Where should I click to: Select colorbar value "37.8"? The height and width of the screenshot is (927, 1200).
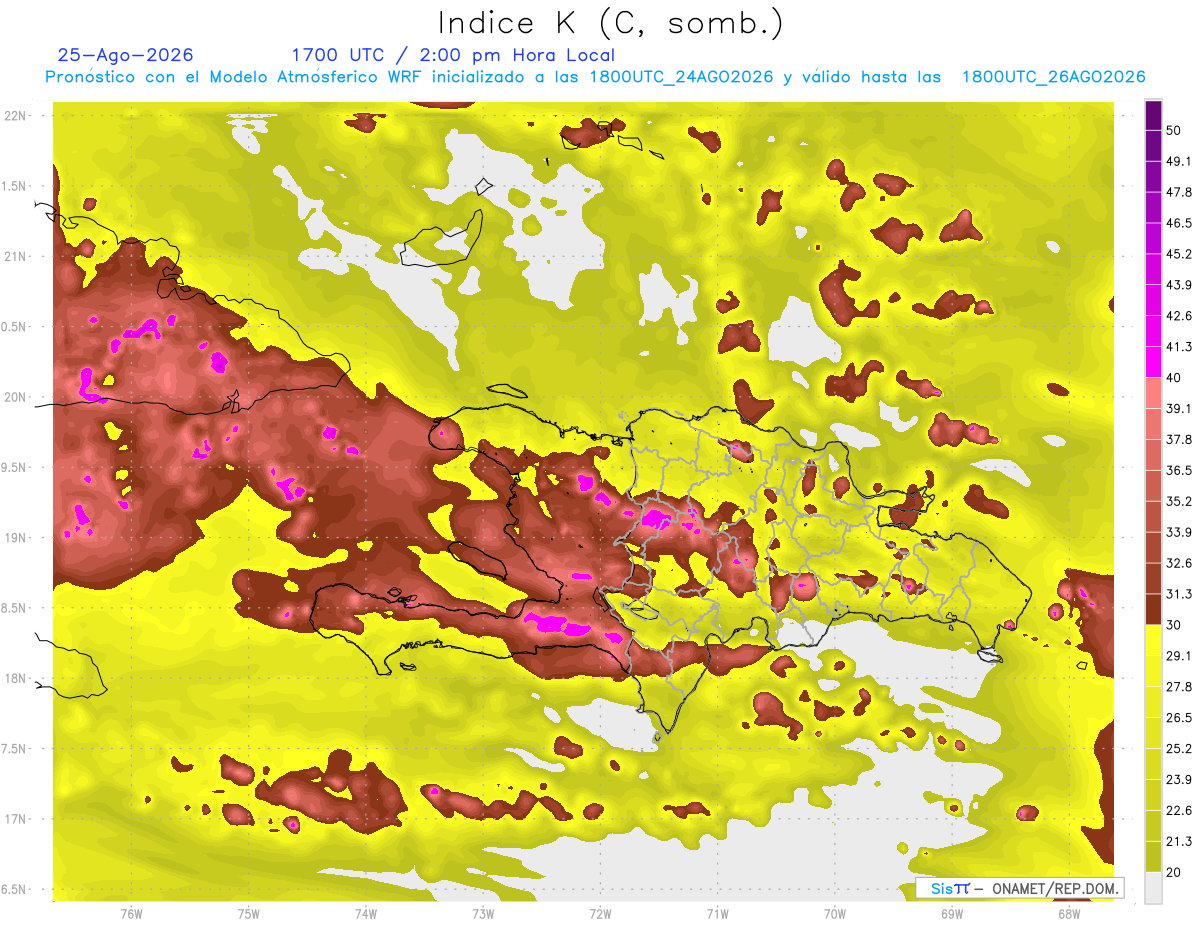pyautogui.click(x=1180, y=439)
